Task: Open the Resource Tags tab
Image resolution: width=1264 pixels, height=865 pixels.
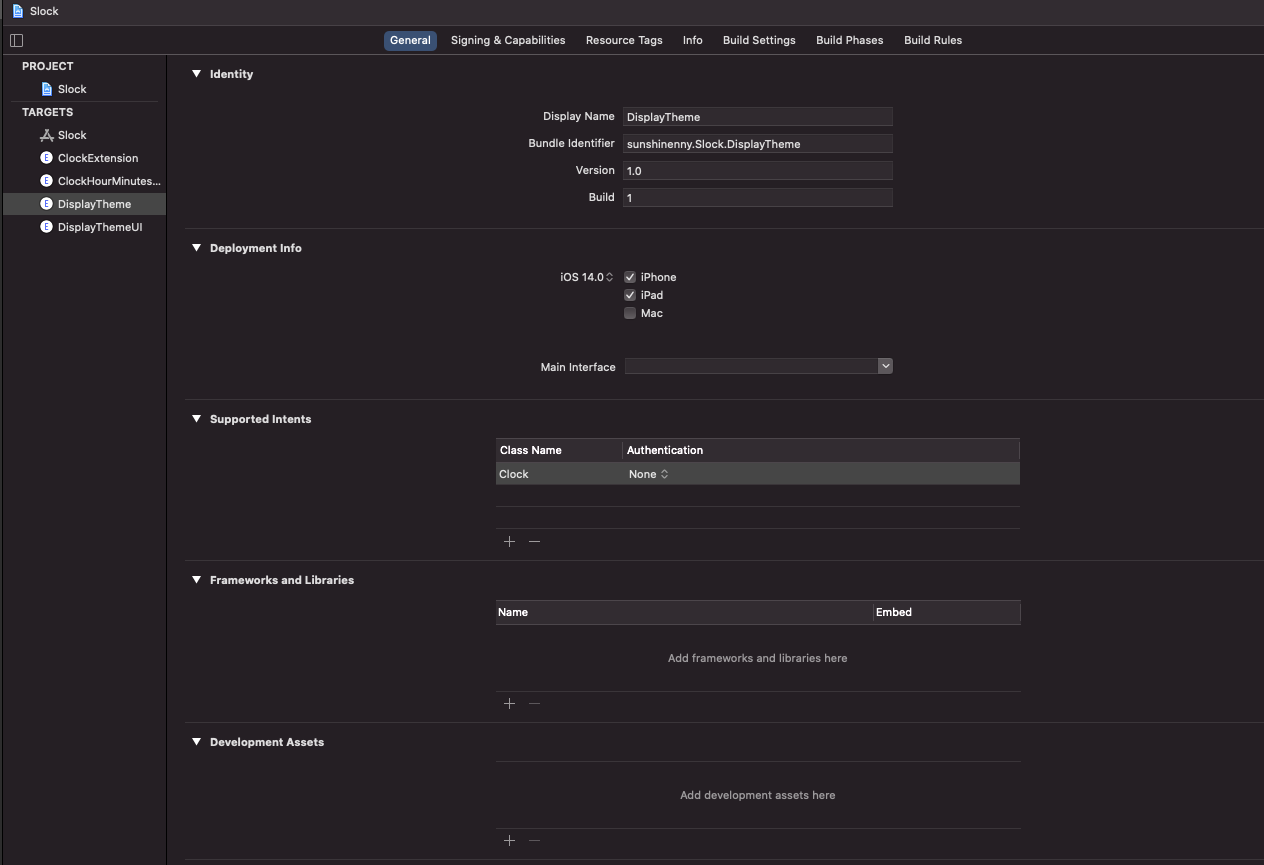Action: (x=624, y=40)
